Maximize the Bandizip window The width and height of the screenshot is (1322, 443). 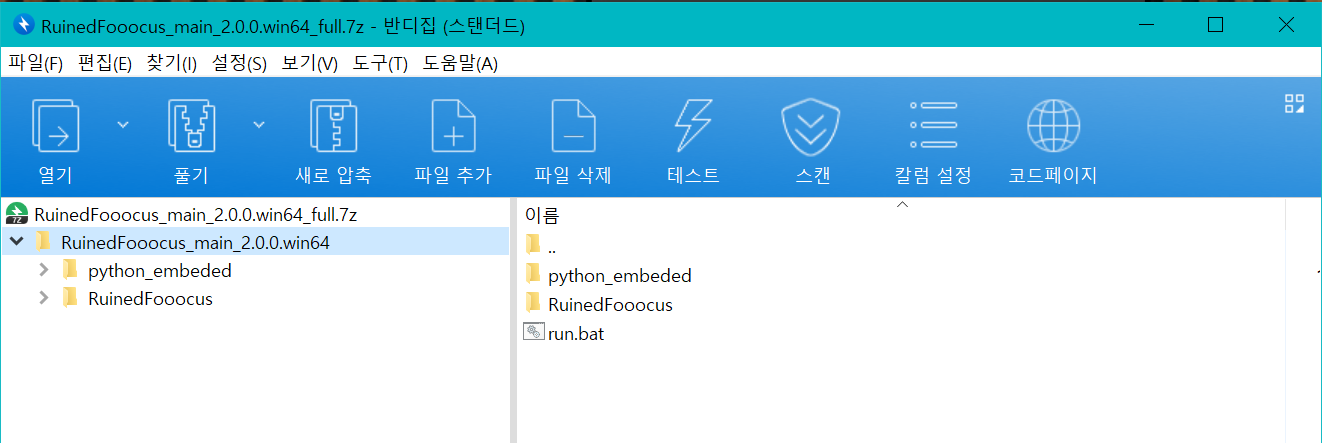(x=1215, y=24)
